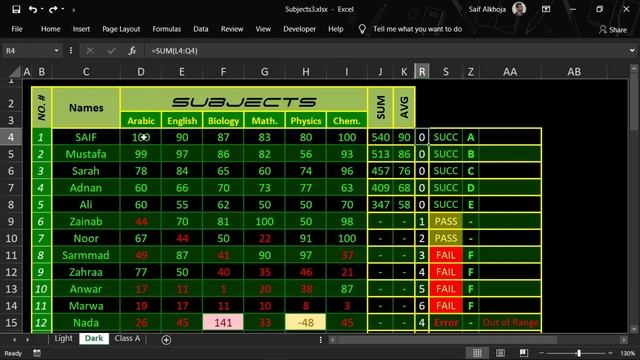640x360 pixels.
Task: Click the SUBJECTS title cell
Action: coord(244,102)
